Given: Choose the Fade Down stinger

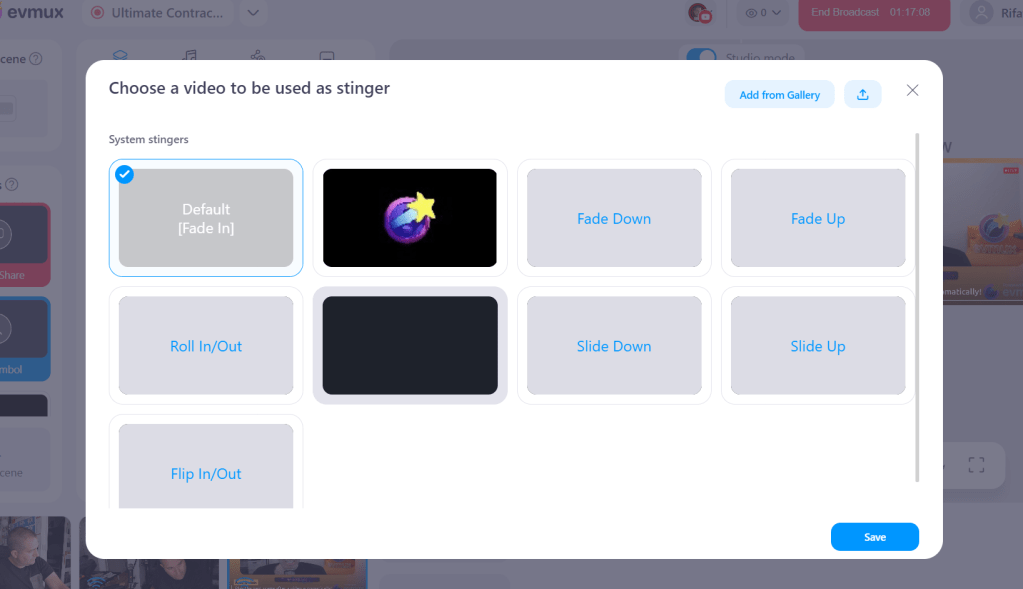Looking at the screenshot, I should (614, 218).
